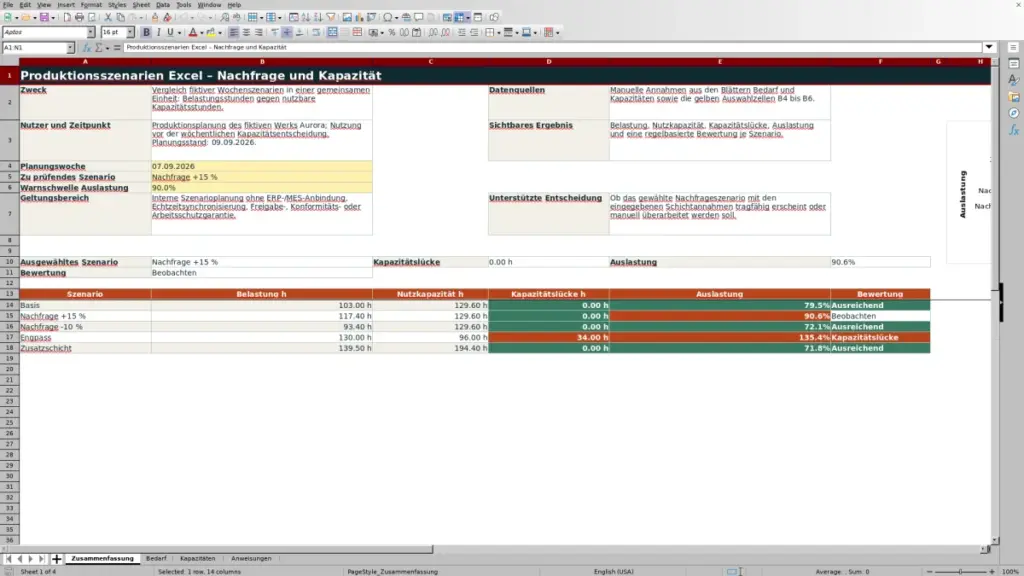Screen dimensions: 1024x576
Task: Apply the red font color swatch
Action: 193,33
